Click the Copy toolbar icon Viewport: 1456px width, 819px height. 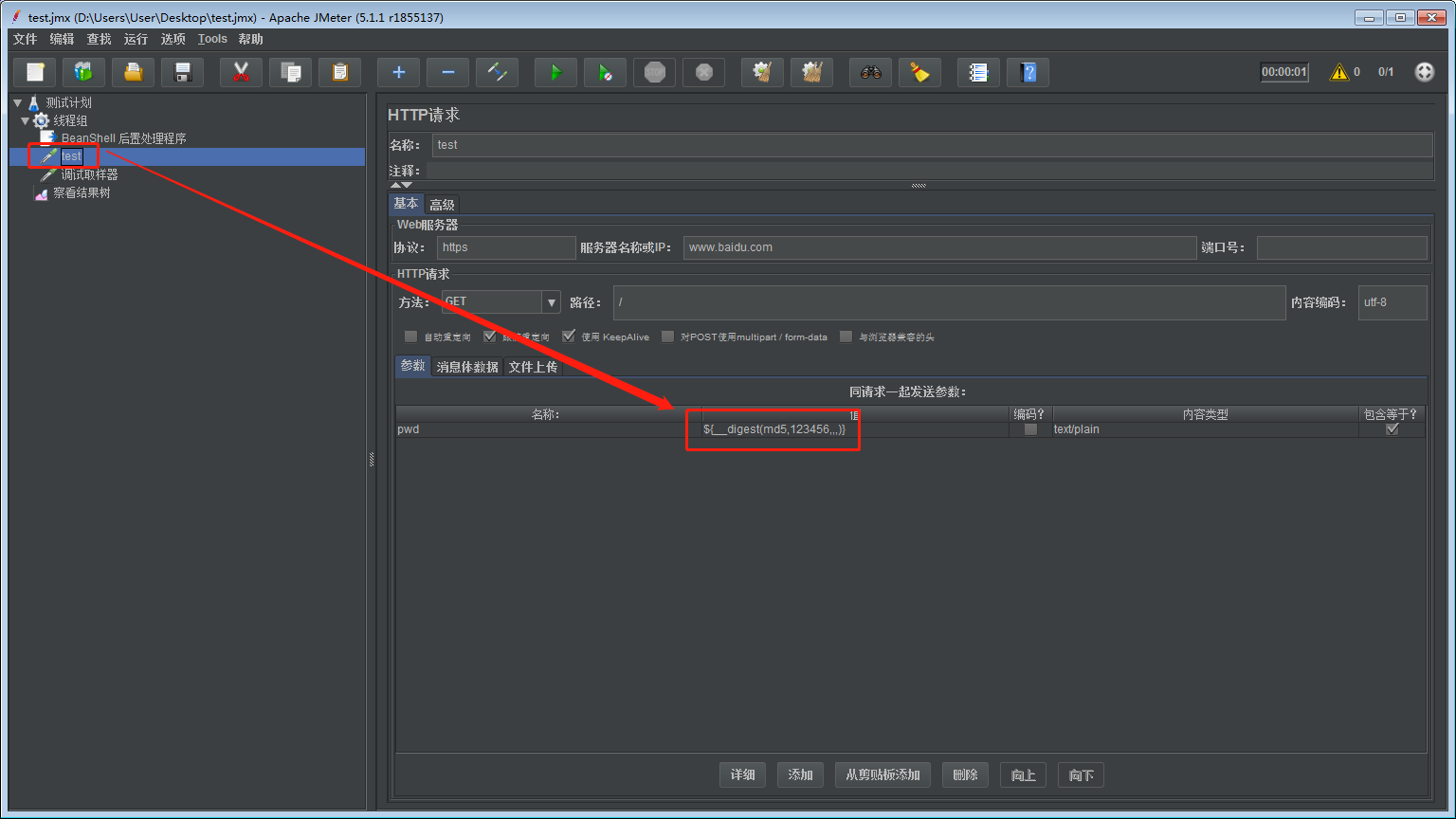[291, 72]
